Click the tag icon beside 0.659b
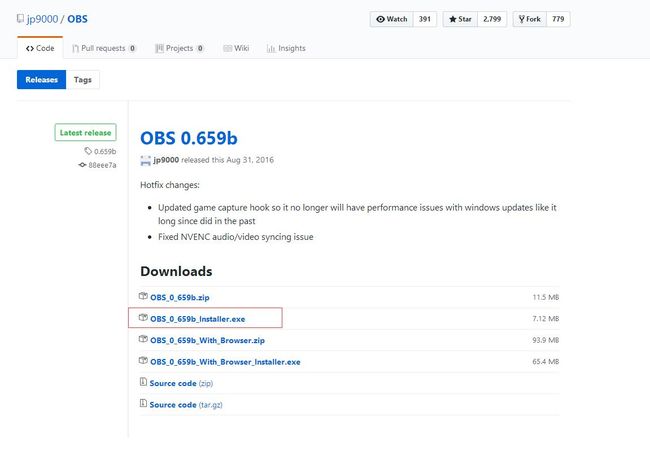The image size is (650, 460). [x=88, y=151]
